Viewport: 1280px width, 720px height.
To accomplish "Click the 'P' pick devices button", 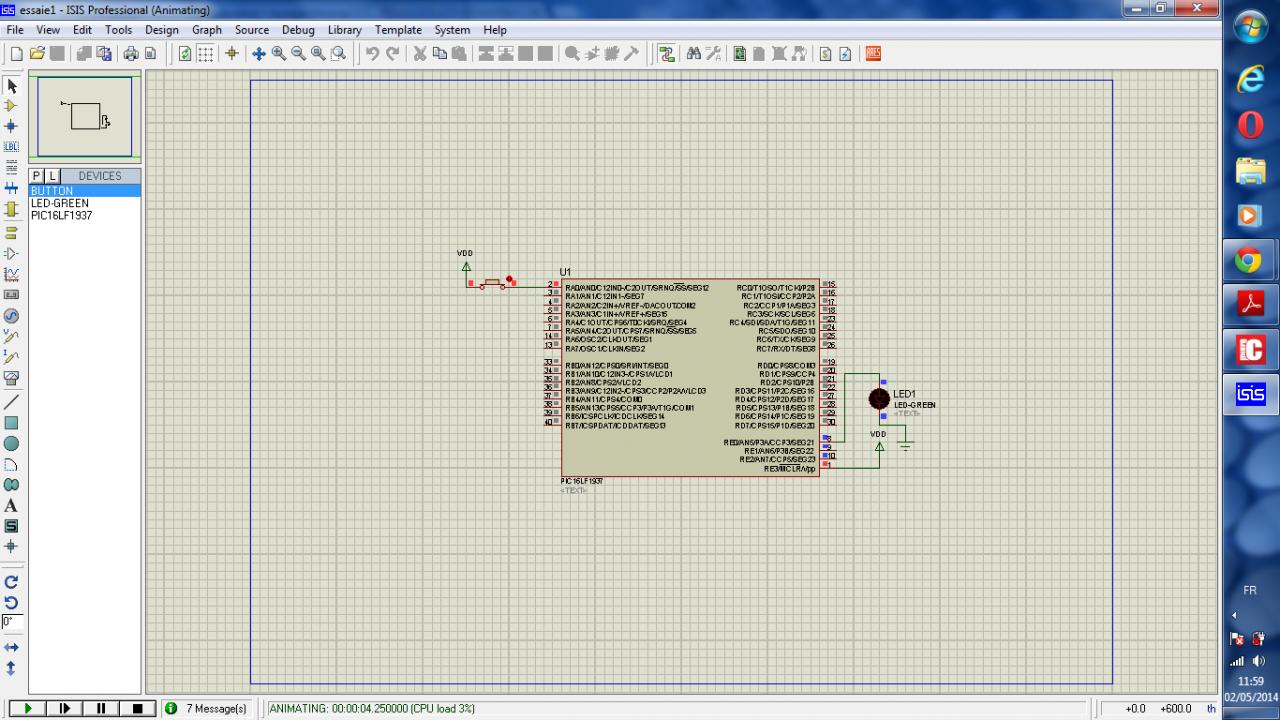I will pyautogui.click(x=37, y=176).
